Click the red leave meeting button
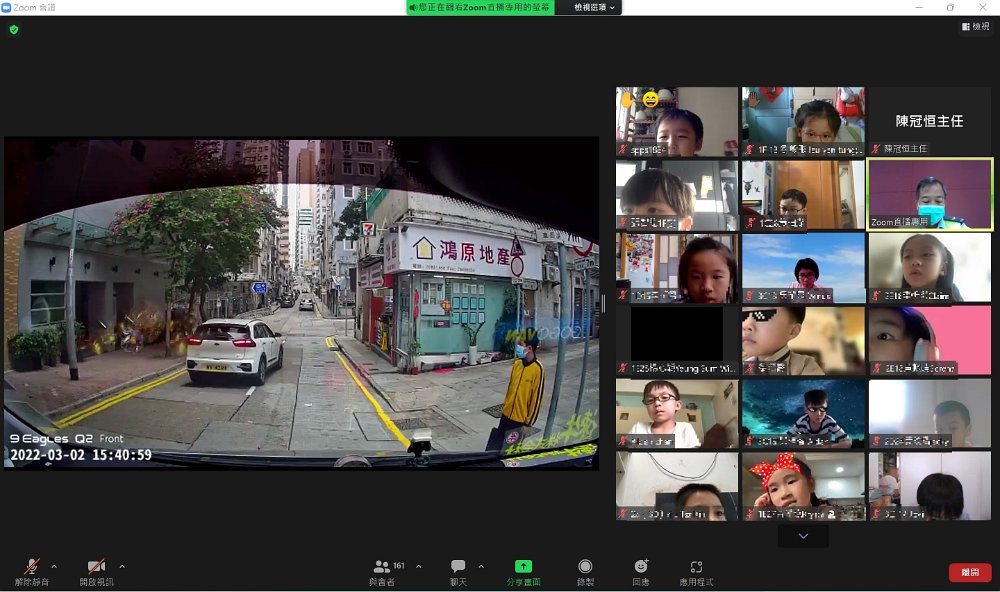The height and width of the screenshot is (592, 1000). (969, 572)
